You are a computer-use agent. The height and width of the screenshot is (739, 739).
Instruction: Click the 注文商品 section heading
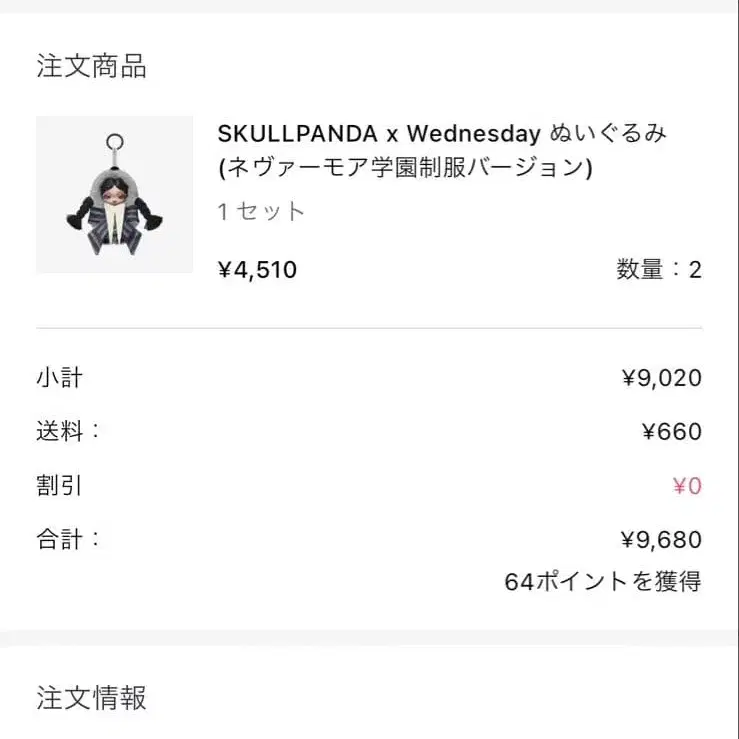(91, 67)
